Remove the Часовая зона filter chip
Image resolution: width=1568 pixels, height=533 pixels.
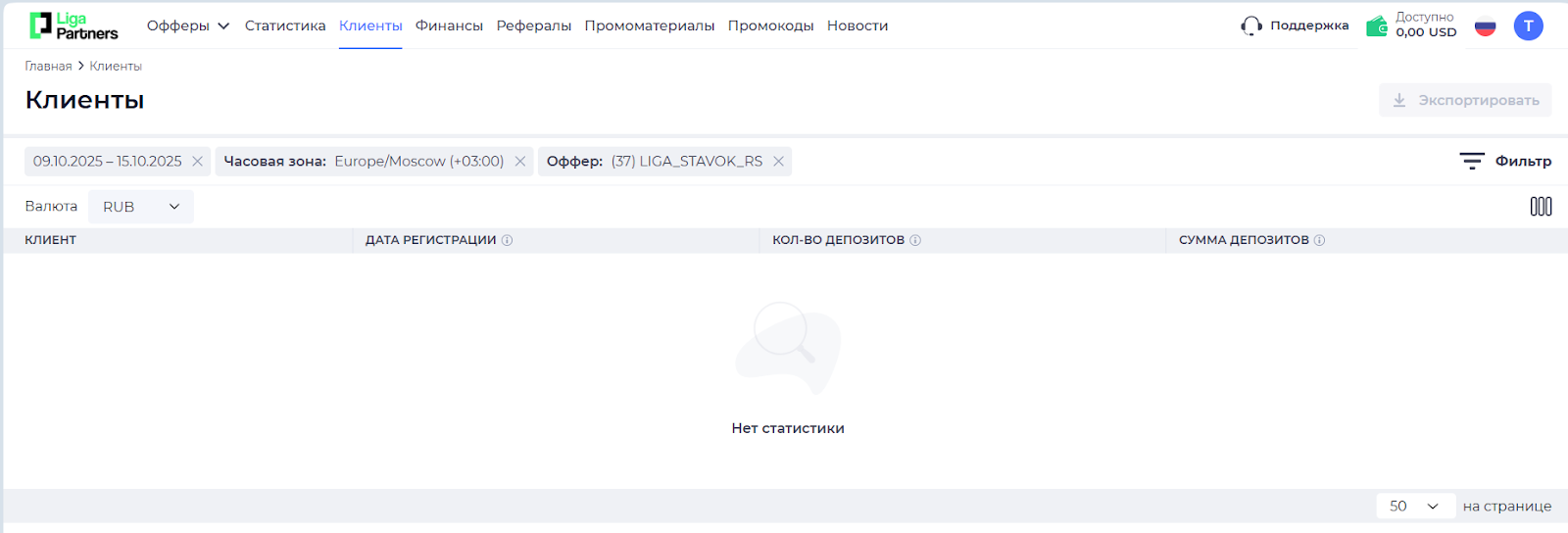[x=520, y=162]
